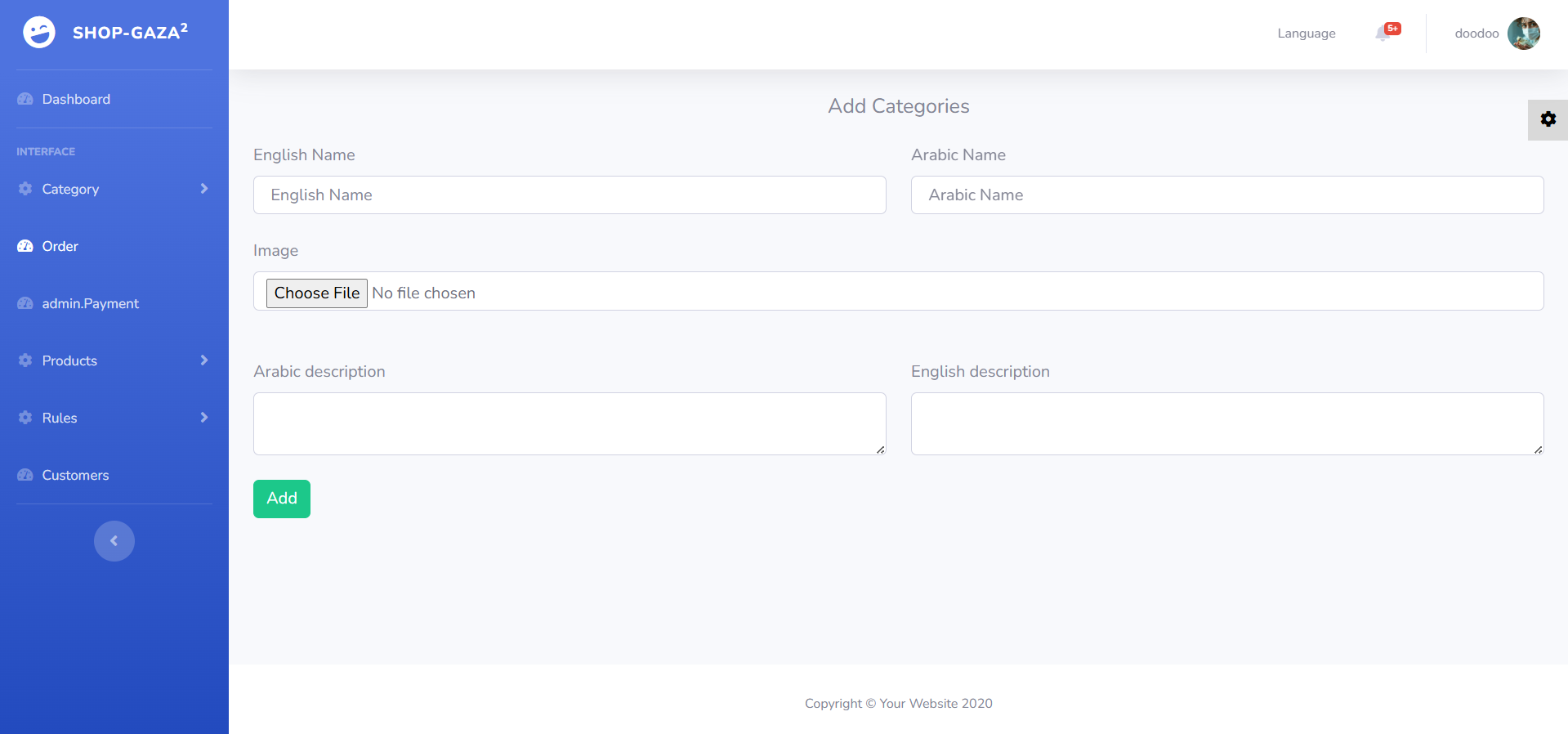1568x734 pixels.
Task: Open notifications bell with 5+ badge
Action: (x=1387, y=33)
